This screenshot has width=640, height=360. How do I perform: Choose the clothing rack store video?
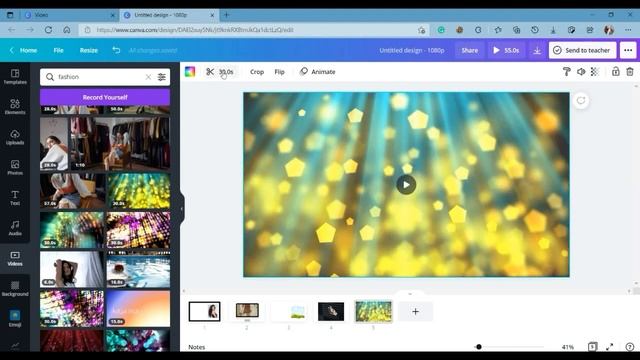coord(120,144)
